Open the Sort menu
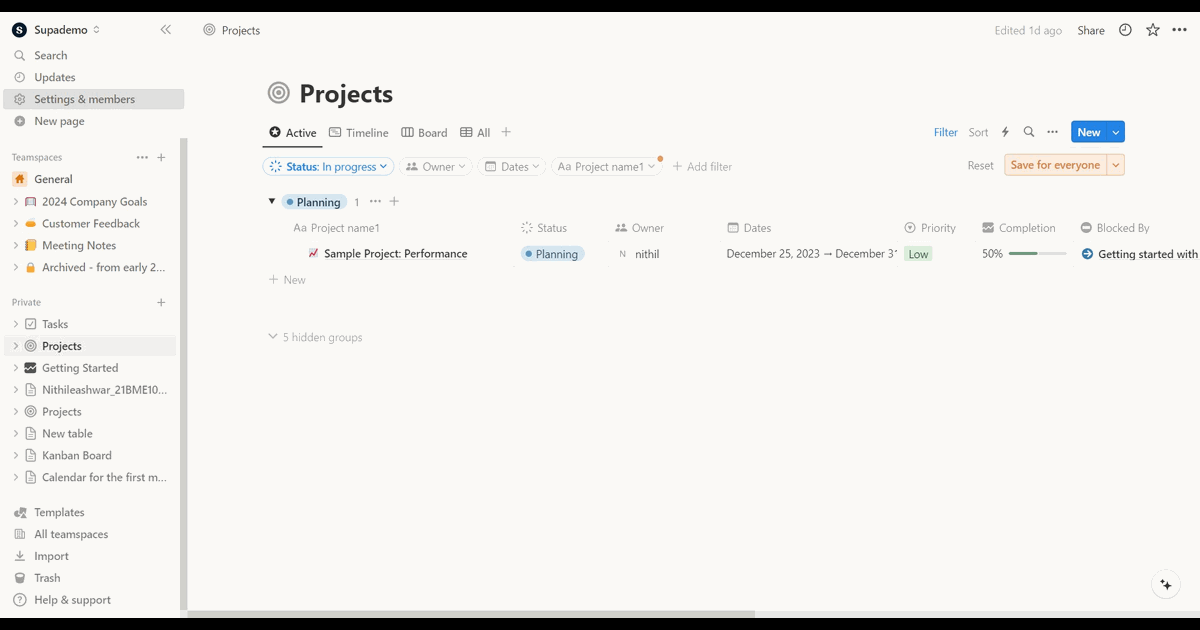Screen dimensions: 1200x630 tap(978, 132)
